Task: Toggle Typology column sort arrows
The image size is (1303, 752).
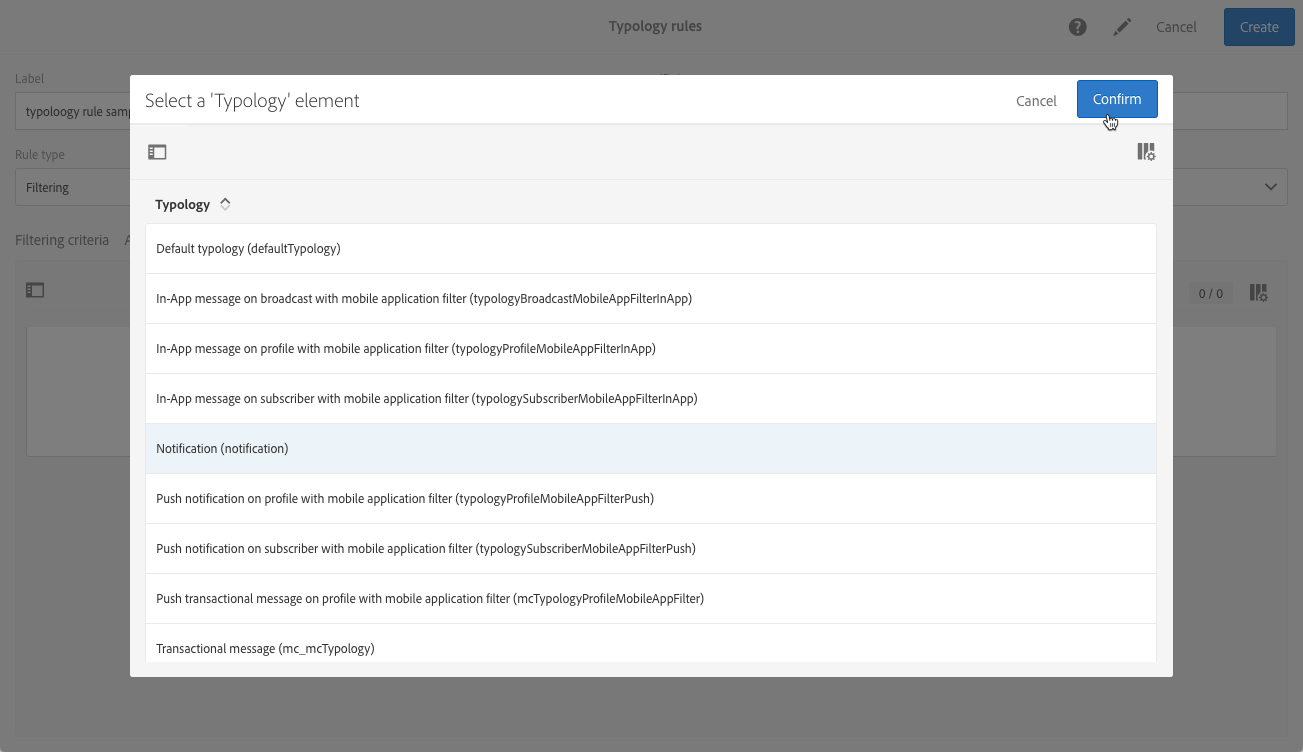Action: click(225, 204)
